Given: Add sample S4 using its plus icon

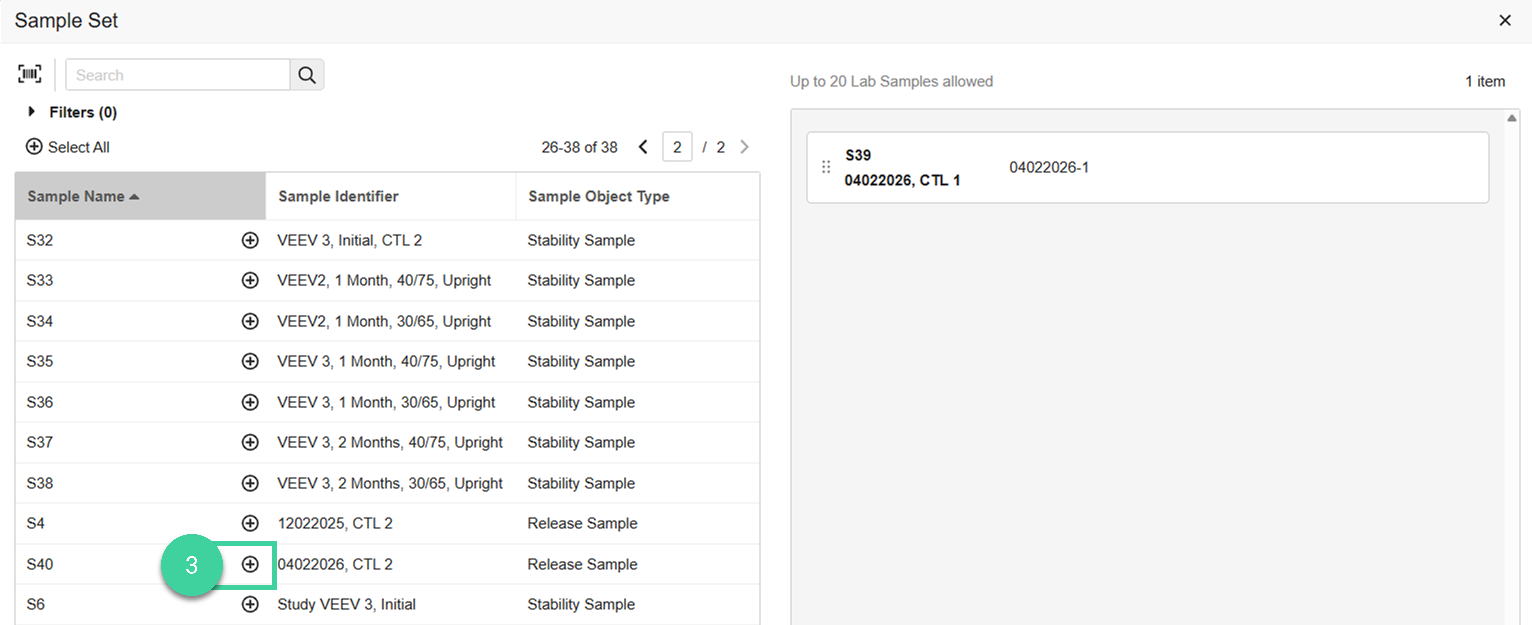Looking at the screenshot, I should [250, 523].
